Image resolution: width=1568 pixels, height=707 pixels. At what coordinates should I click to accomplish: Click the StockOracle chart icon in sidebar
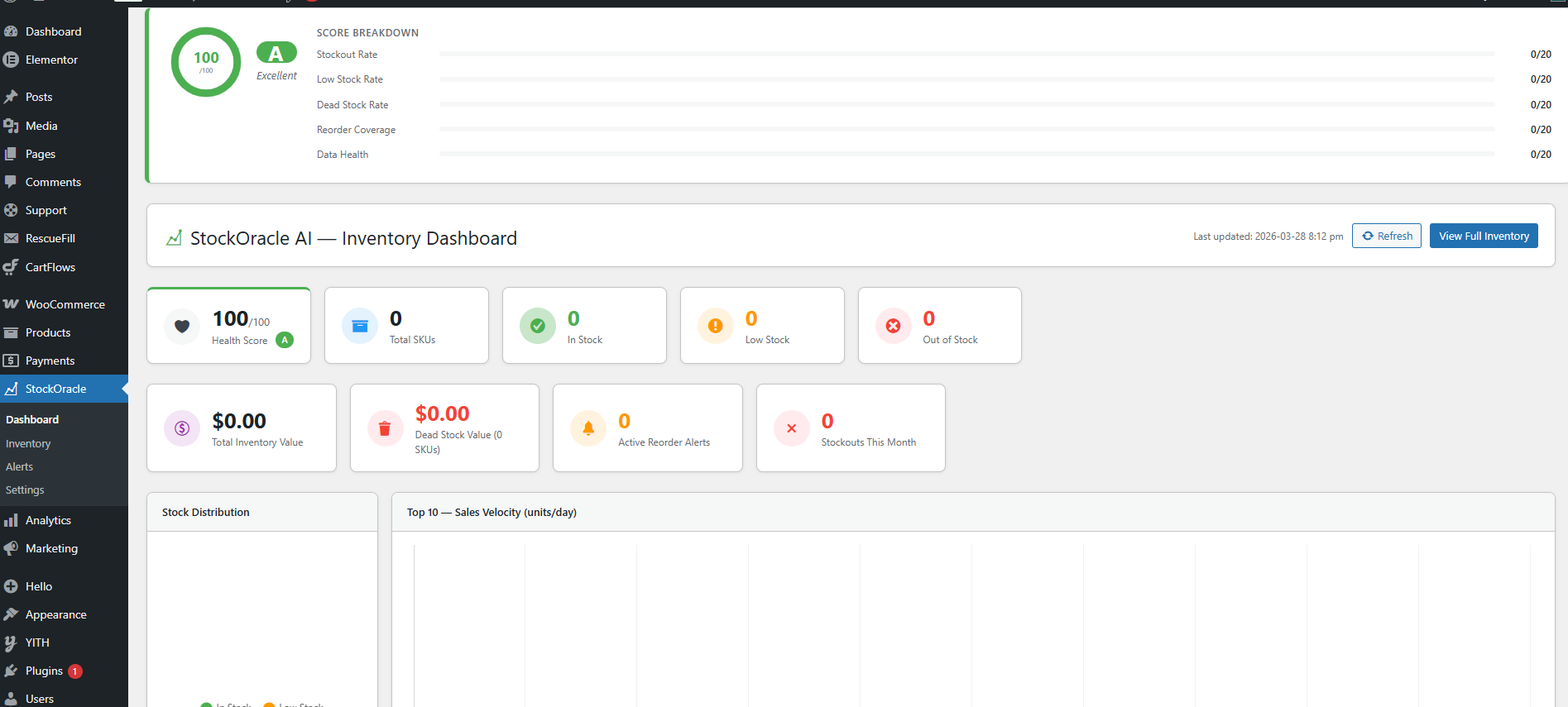[x=11, y=389]
